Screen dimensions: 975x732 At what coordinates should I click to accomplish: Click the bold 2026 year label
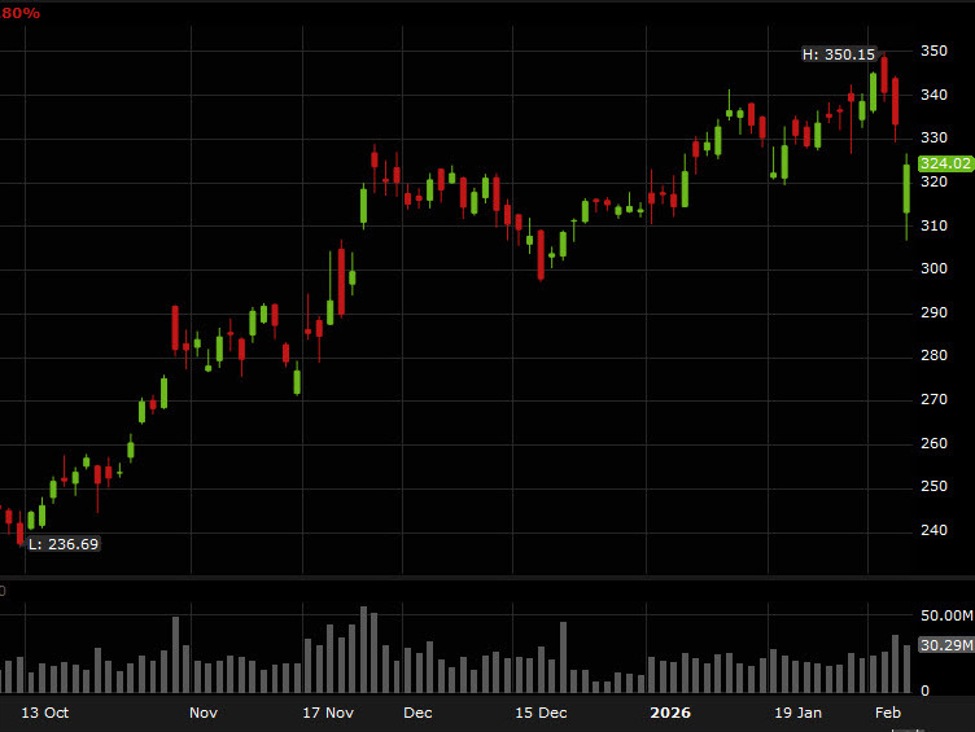tap(670, 713)
